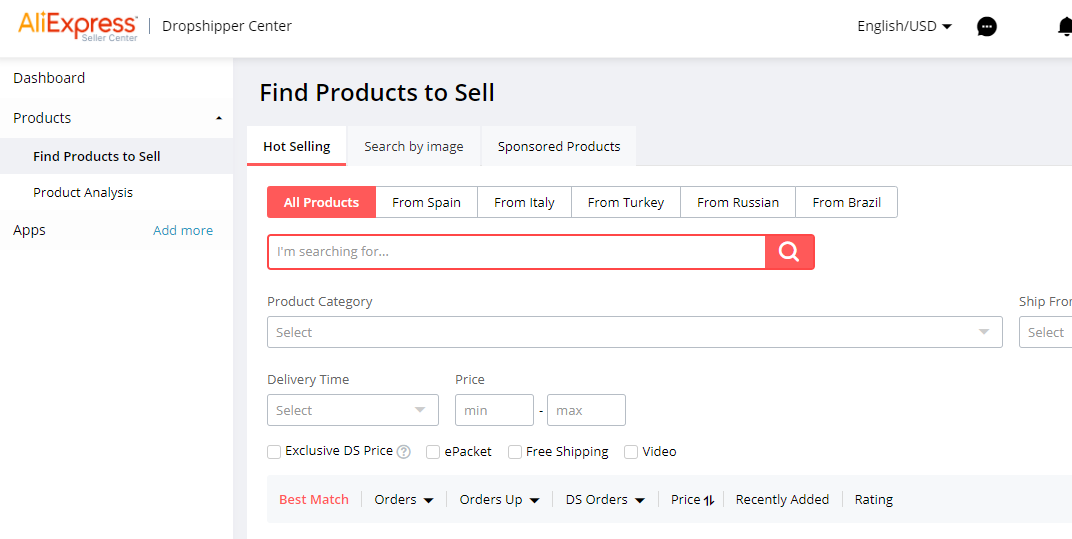Viewport: 1072px width, 539px height.
Task: Click the magnifier search button
Action: tap(790, 252)
